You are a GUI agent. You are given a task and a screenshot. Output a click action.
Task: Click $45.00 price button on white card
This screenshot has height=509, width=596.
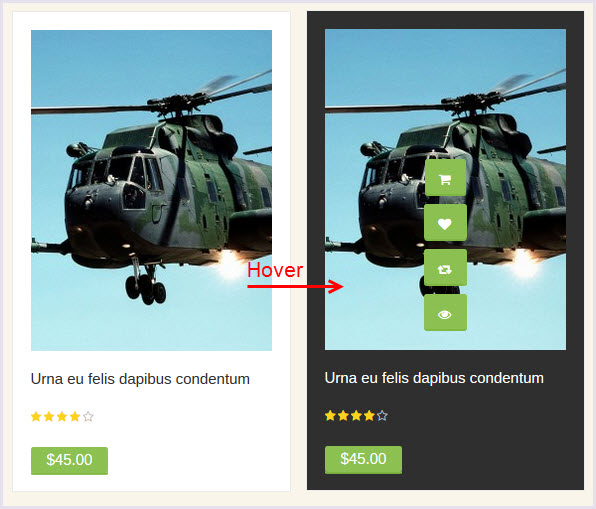tap(69, 461)
